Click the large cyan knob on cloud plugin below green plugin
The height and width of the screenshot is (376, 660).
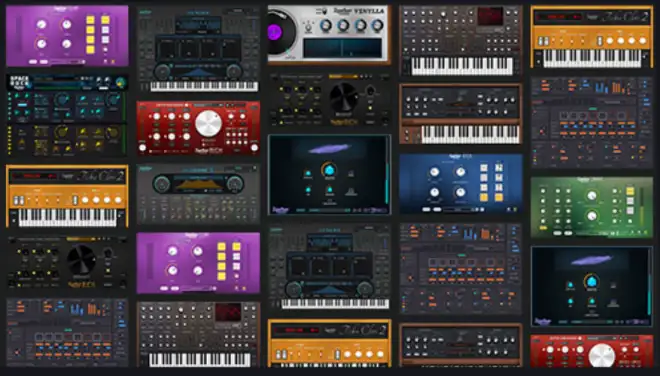591,281
